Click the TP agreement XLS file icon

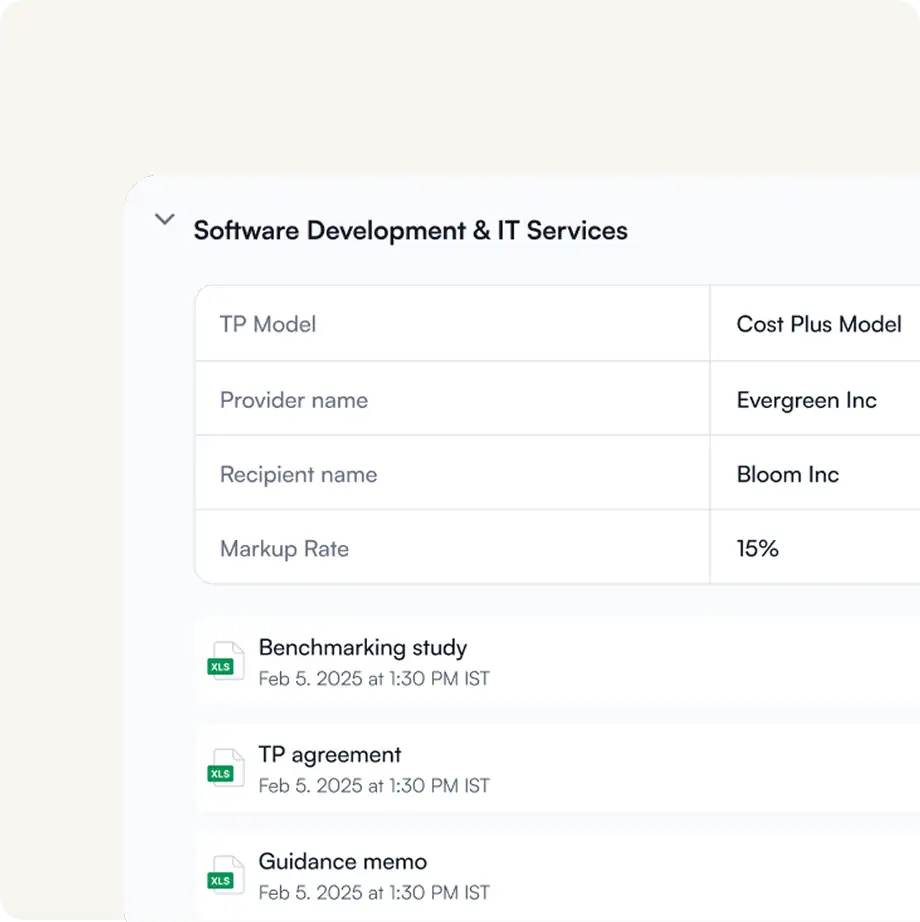pos(225,769)
